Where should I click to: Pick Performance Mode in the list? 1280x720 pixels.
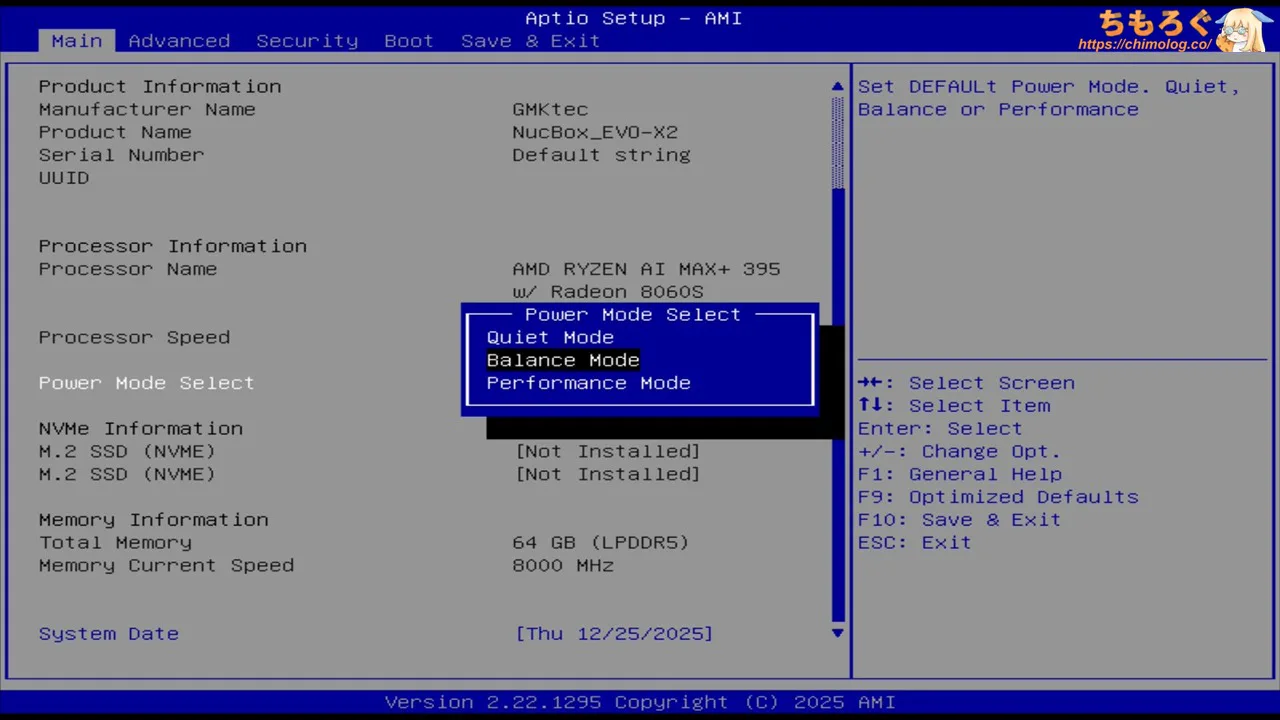coord(588,384)
